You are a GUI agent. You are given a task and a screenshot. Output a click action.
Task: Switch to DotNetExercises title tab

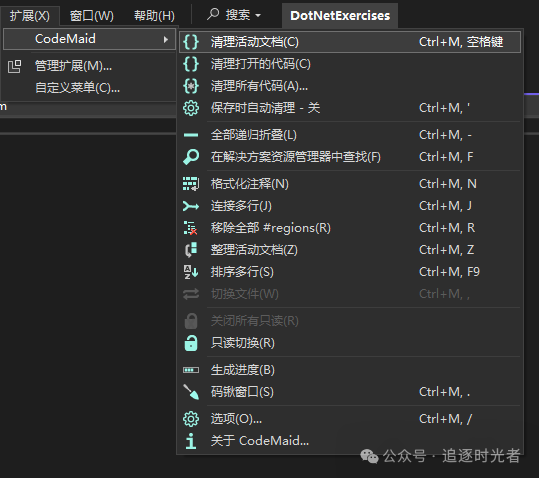340,16
